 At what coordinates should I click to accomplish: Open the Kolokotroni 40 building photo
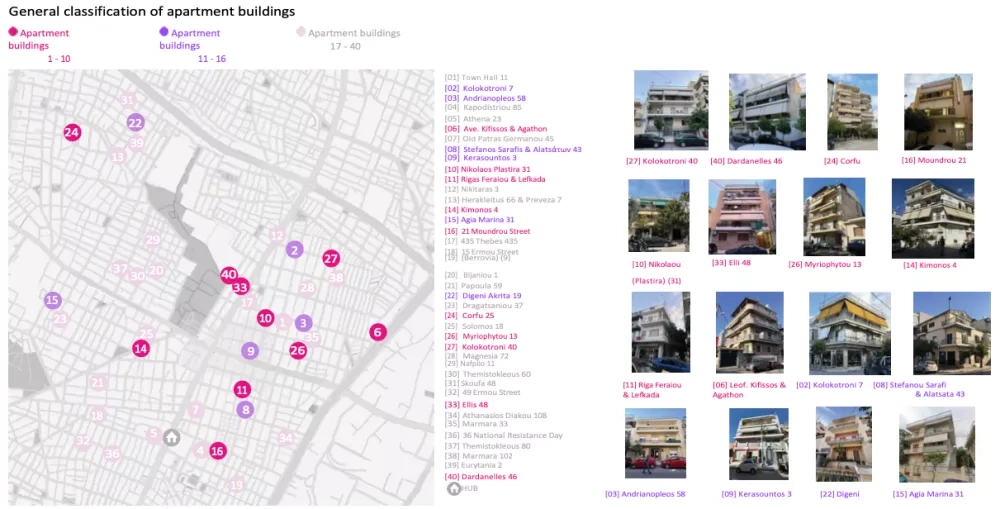671,110
